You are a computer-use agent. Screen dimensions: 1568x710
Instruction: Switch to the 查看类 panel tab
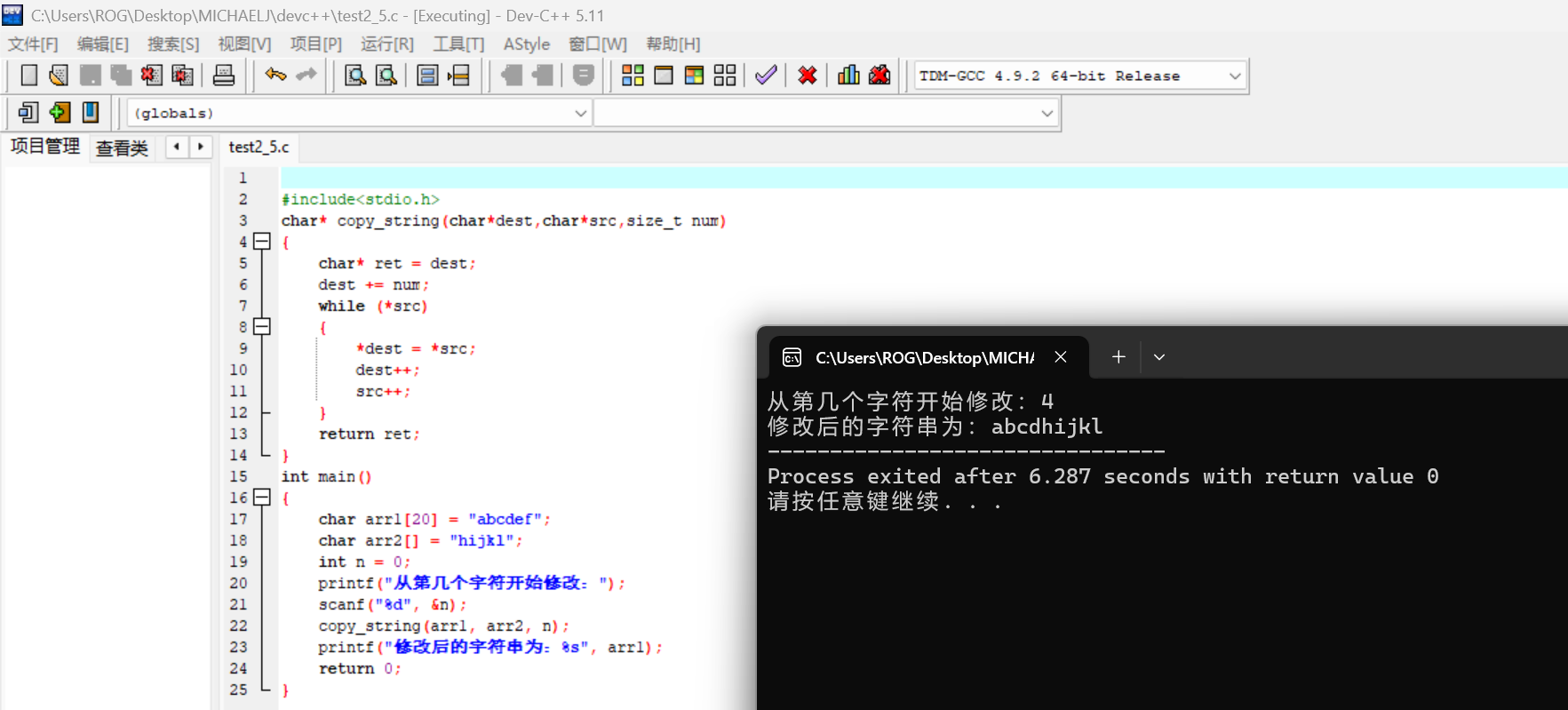click(123, 148)
